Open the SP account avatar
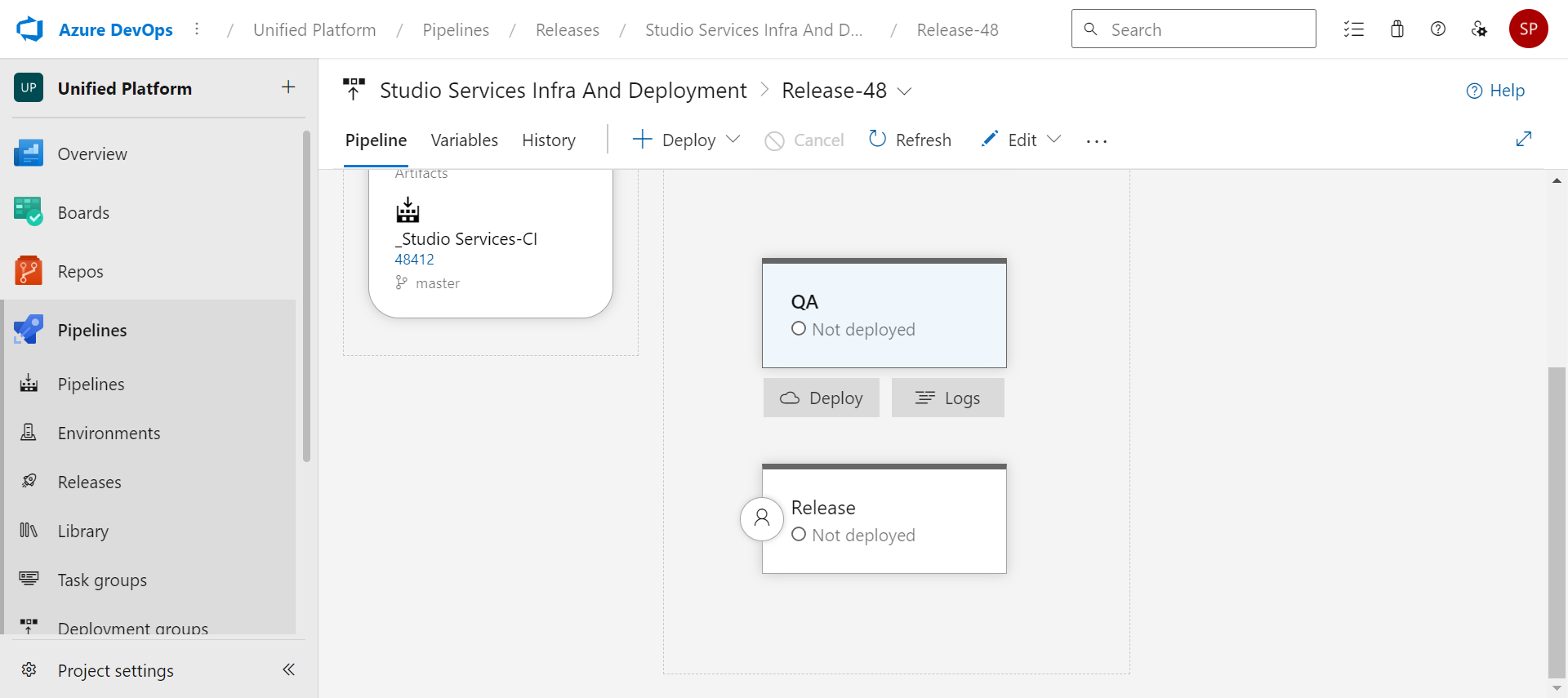The height and width of the screenshot is (698, 1568). (x=1529, y=29)
